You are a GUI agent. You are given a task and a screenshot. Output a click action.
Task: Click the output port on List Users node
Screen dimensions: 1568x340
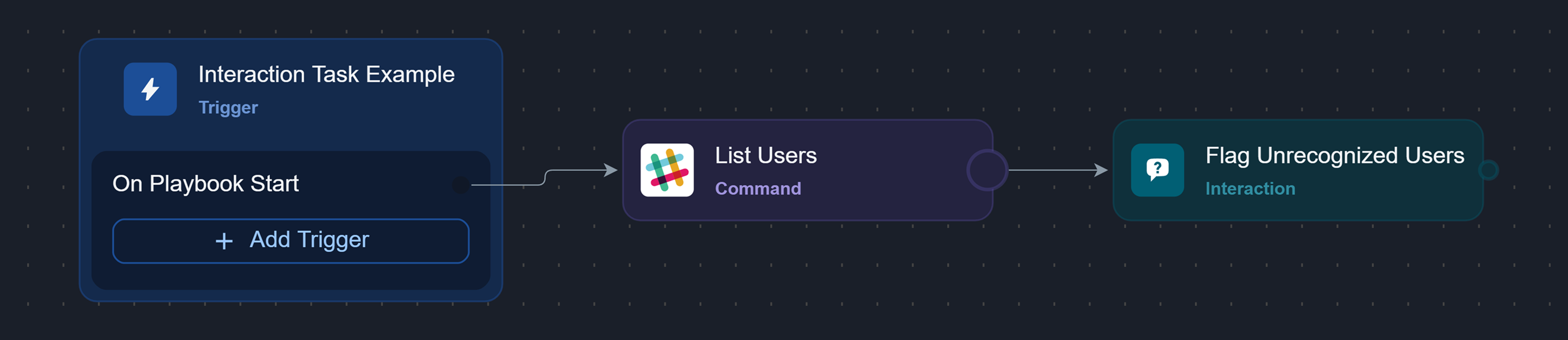tap(987, 170)
